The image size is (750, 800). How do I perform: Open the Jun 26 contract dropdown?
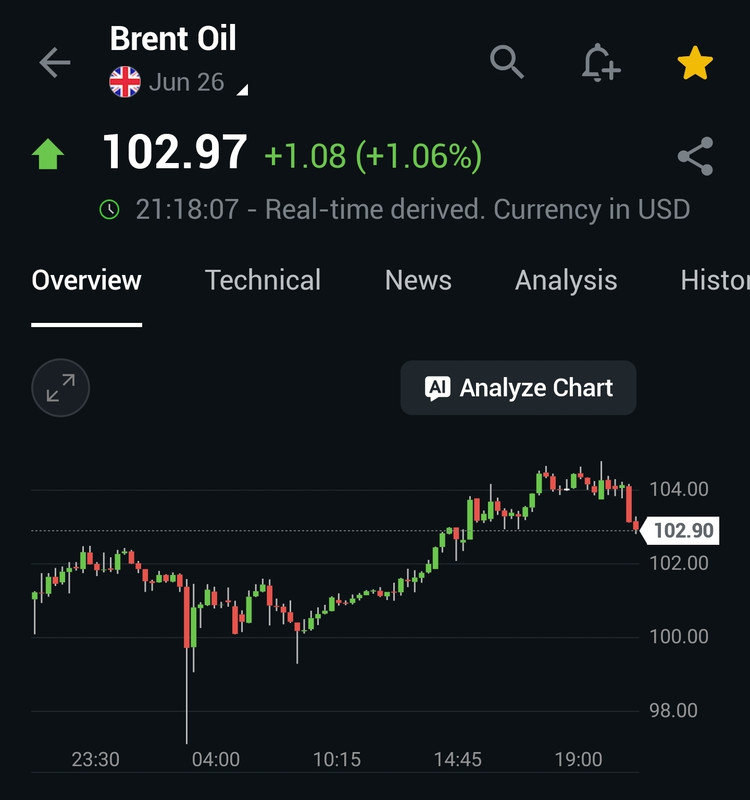[x=186, y=82]
